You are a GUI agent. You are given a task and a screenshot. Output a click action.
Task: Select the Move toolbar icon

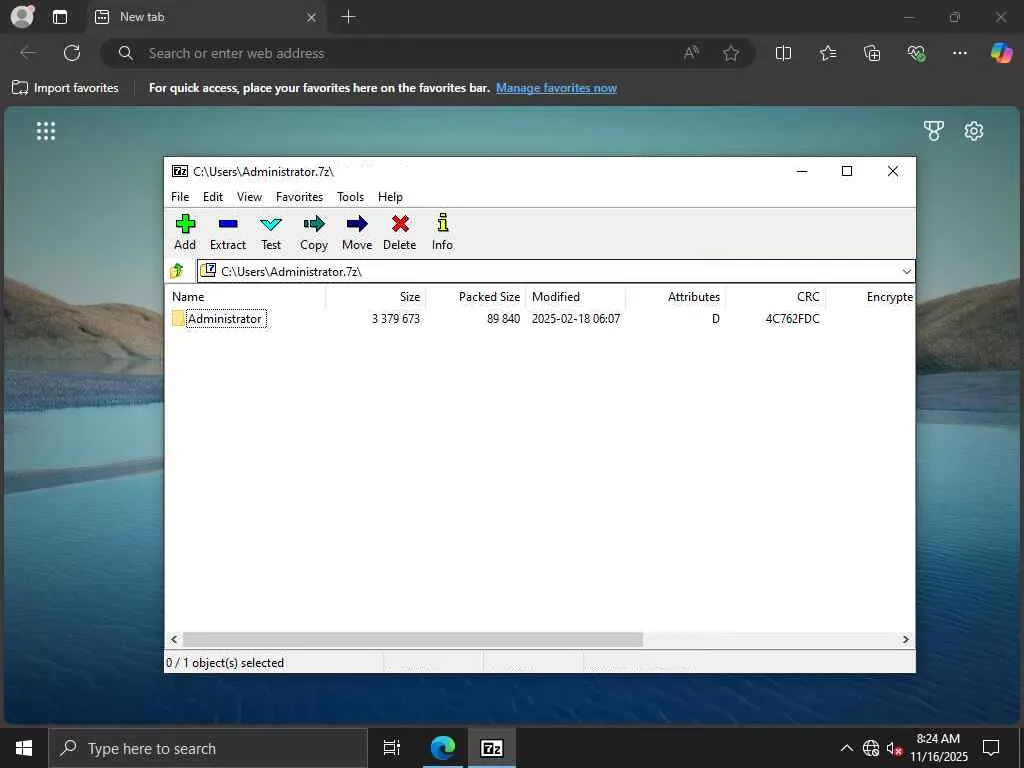pos(357,225)
